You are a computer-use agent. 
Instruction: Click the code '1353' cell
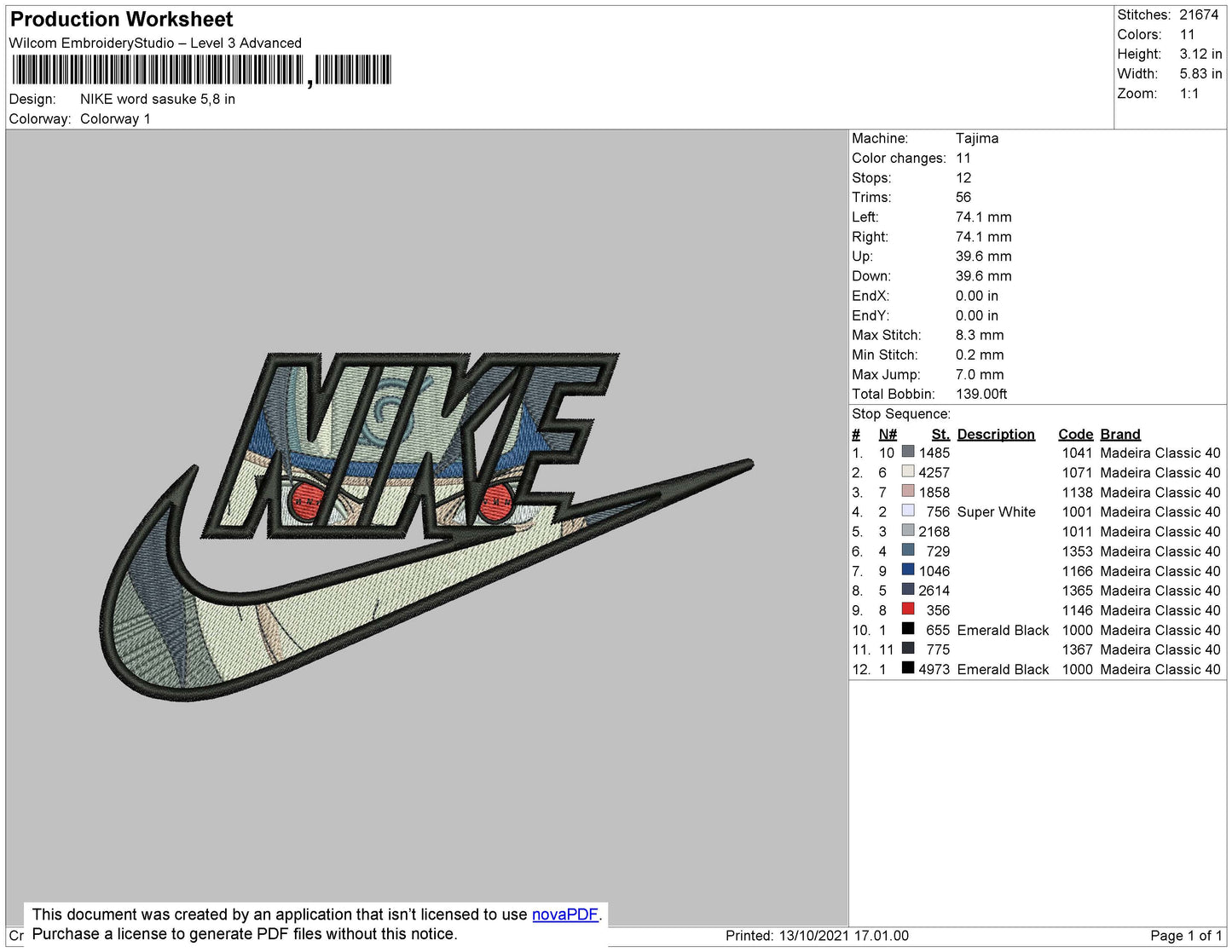tap(1077, 551)
